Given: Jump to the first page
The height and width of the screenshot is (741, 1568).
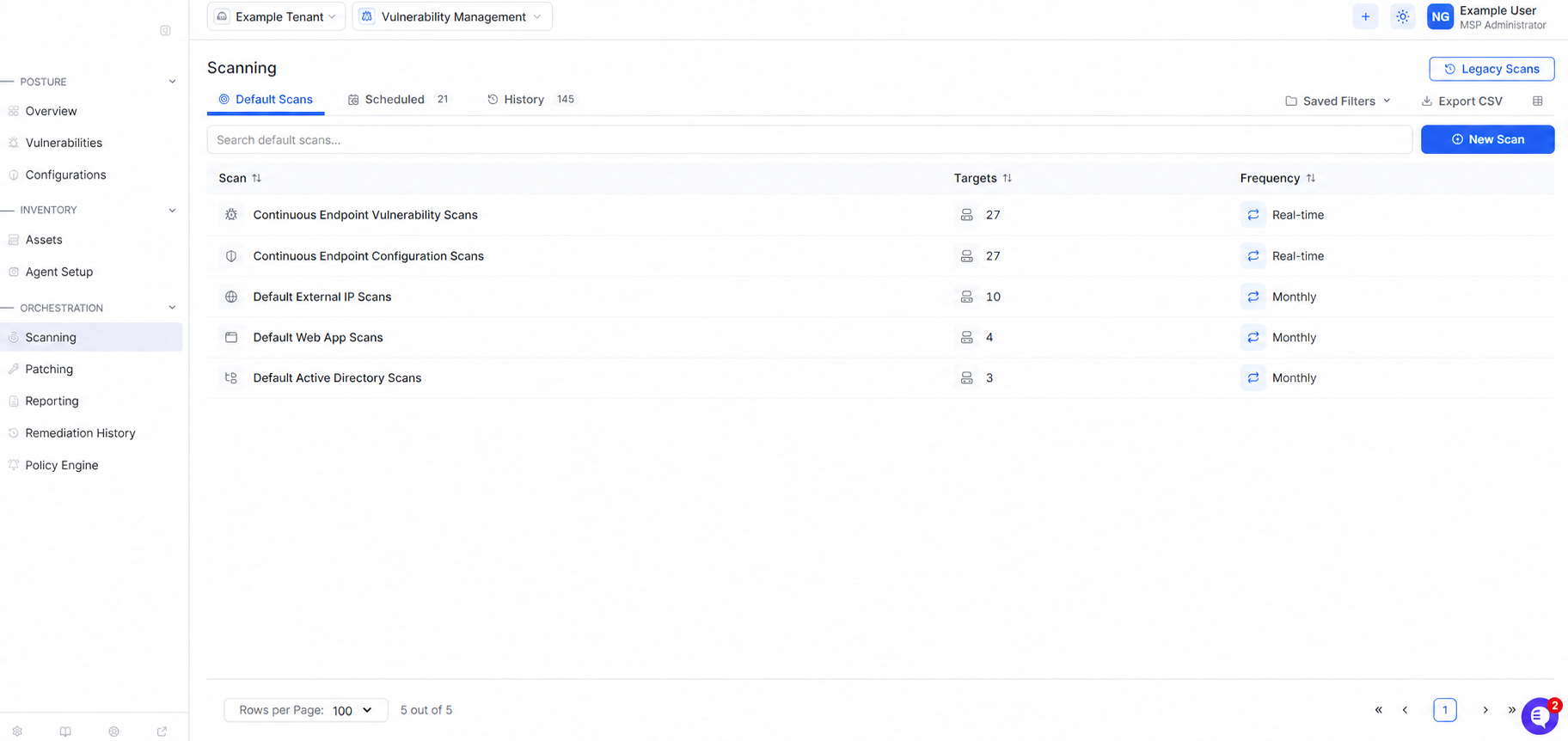Looking at the screenshot, I should click(x=1378, y=710).
